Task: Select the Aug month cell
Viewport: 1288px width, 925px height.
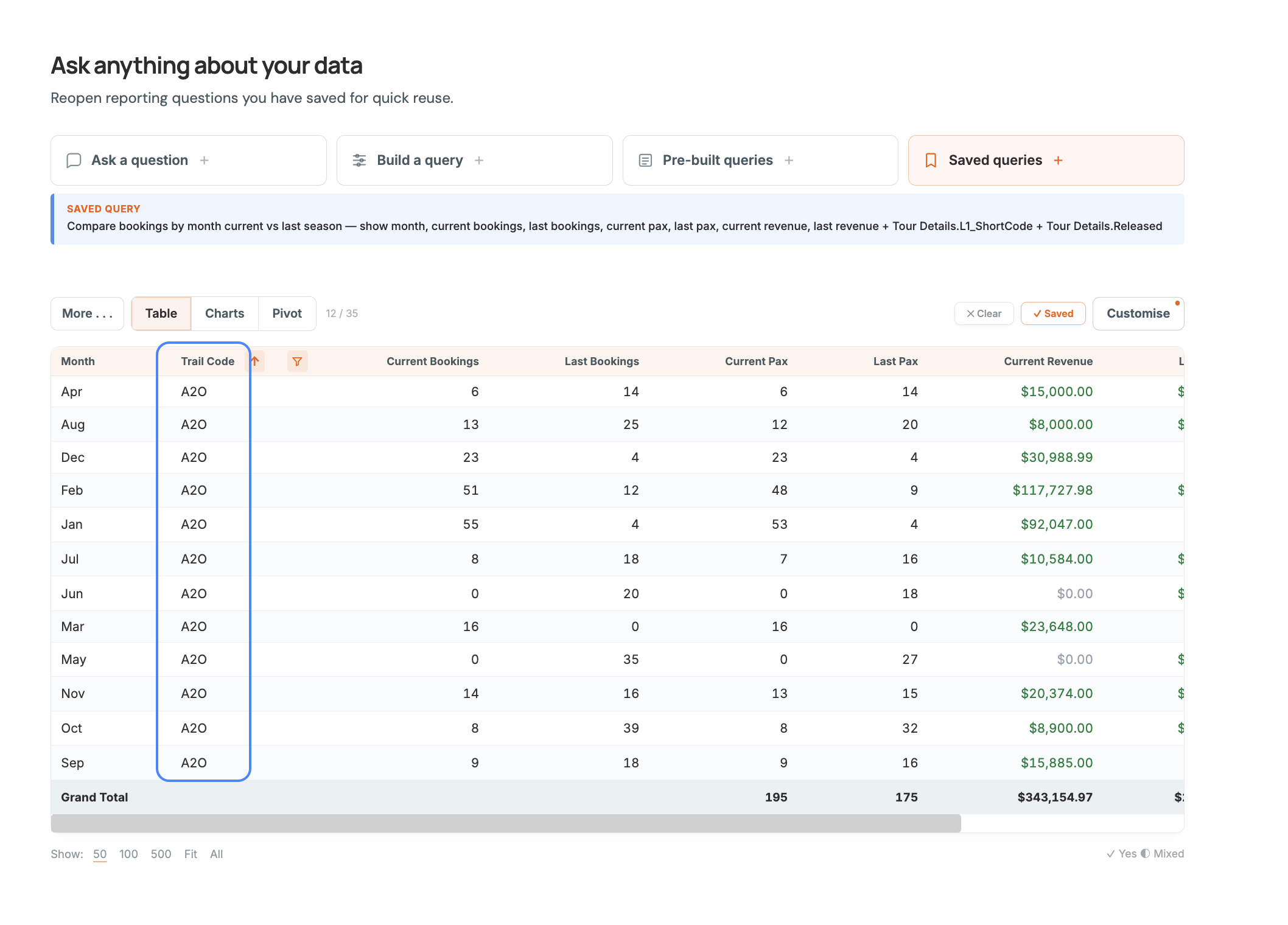Action: (73, 425)
